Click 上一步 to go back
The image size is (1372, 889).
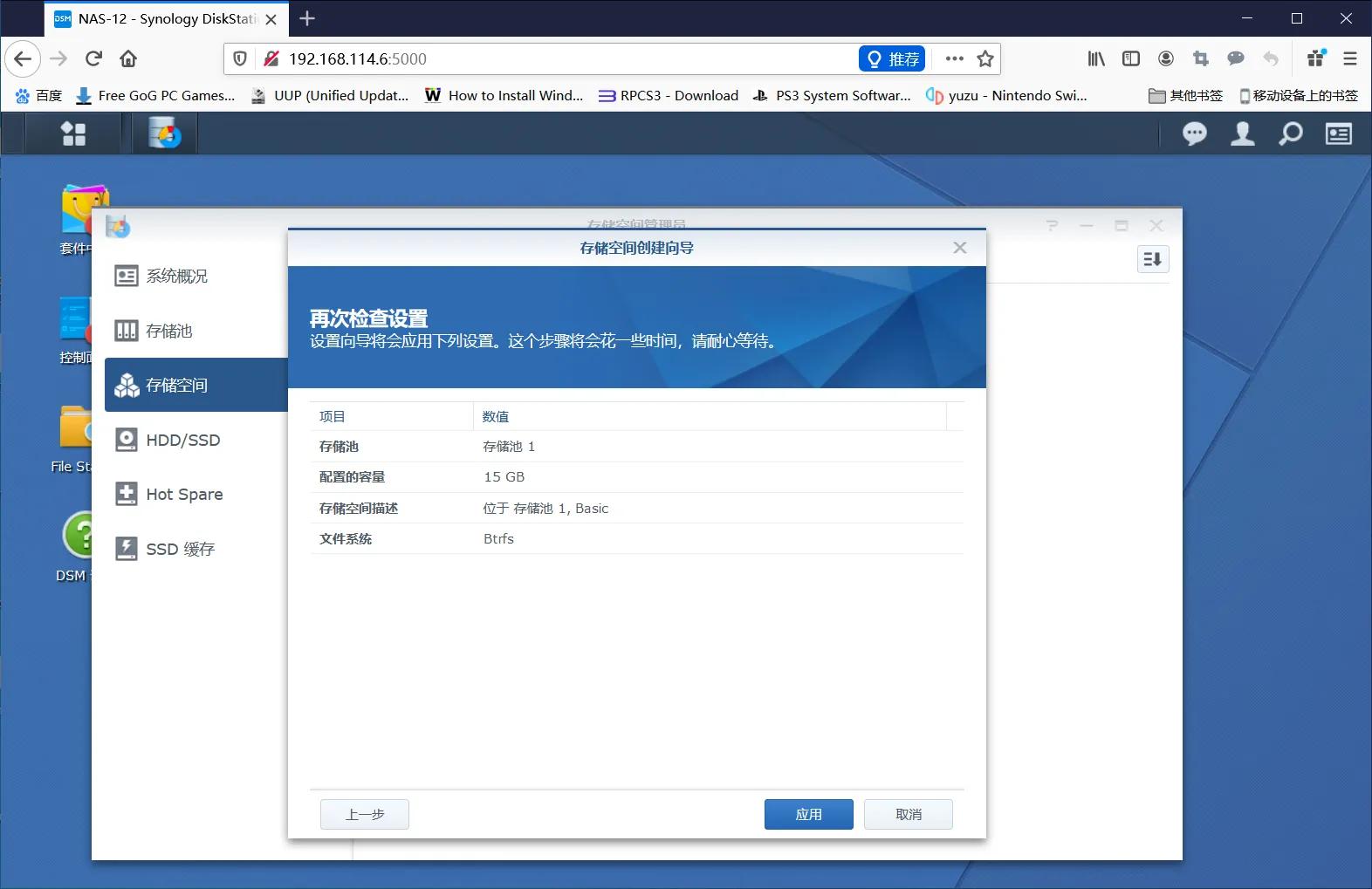point(365,814)
